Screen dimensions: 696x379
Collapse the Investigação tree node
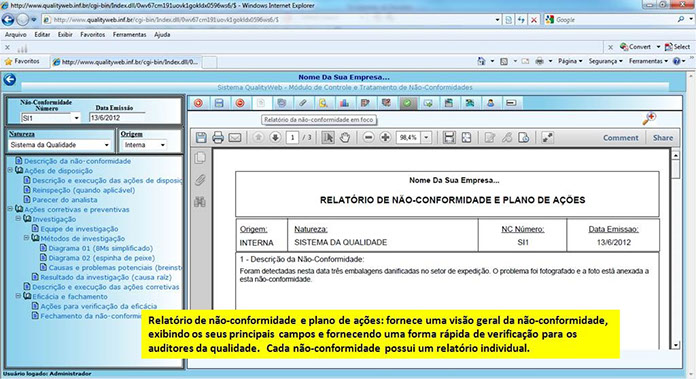coord(18,218)
